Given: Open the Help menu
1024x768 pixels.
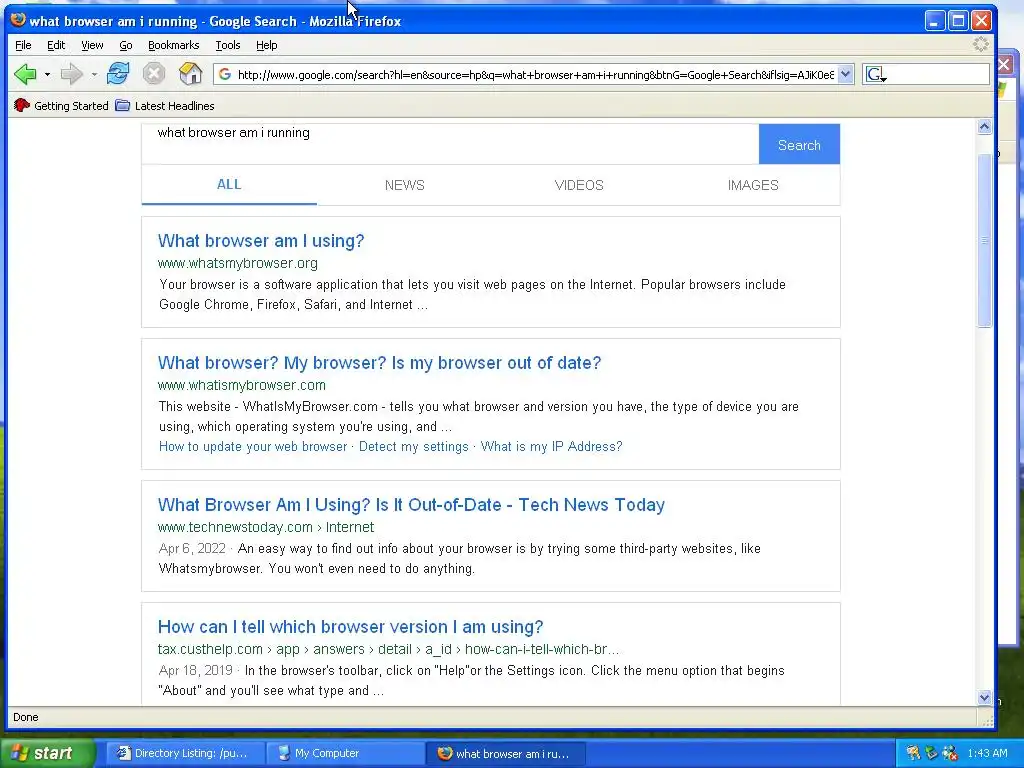Looking at the screenshot, I should [x=266, y=45].
